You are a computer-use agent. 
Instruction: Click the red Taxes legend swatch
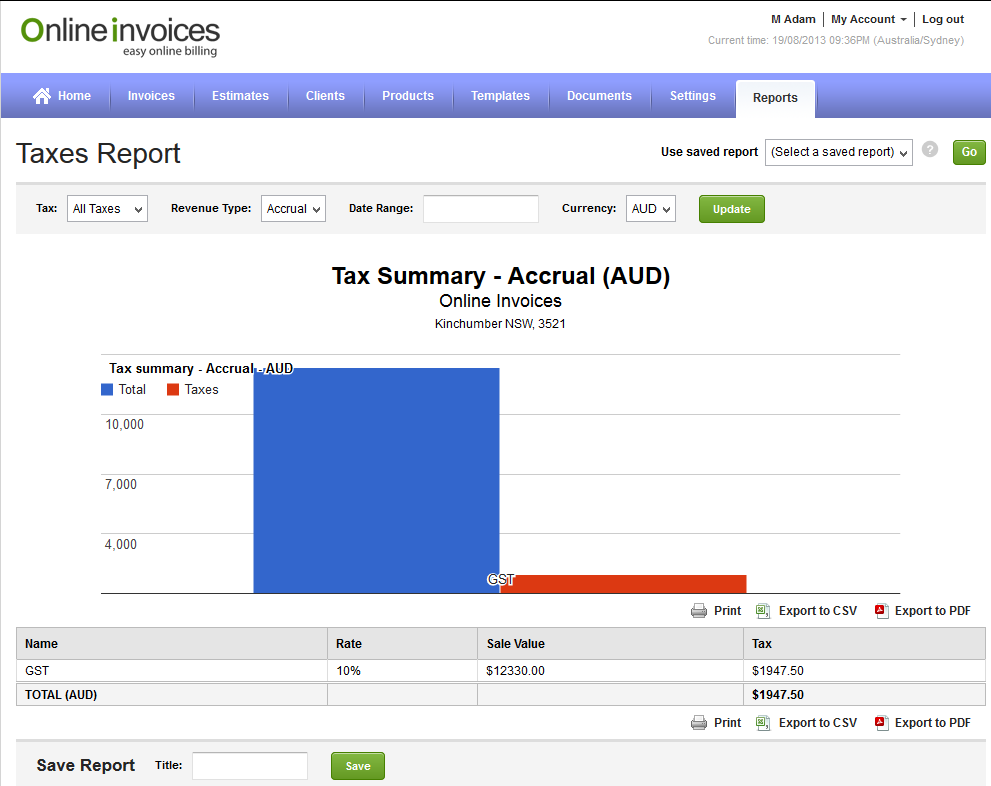click(173, 390)
